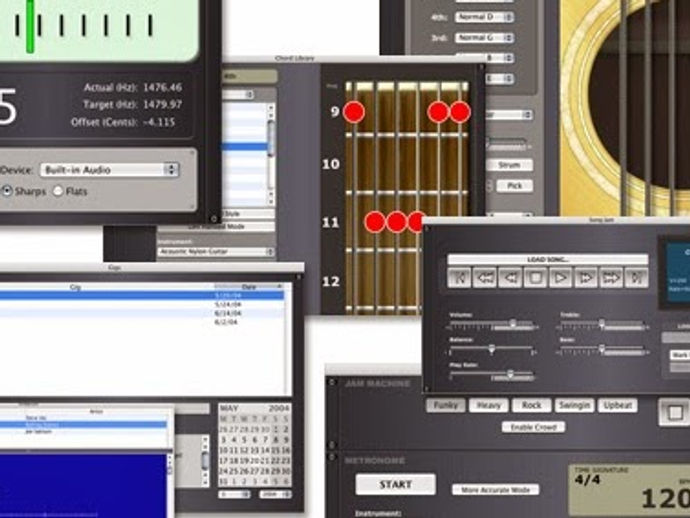Select the Sharps radio button in tuner
This screenshot has height=518, width=690.
click(7, 191)
